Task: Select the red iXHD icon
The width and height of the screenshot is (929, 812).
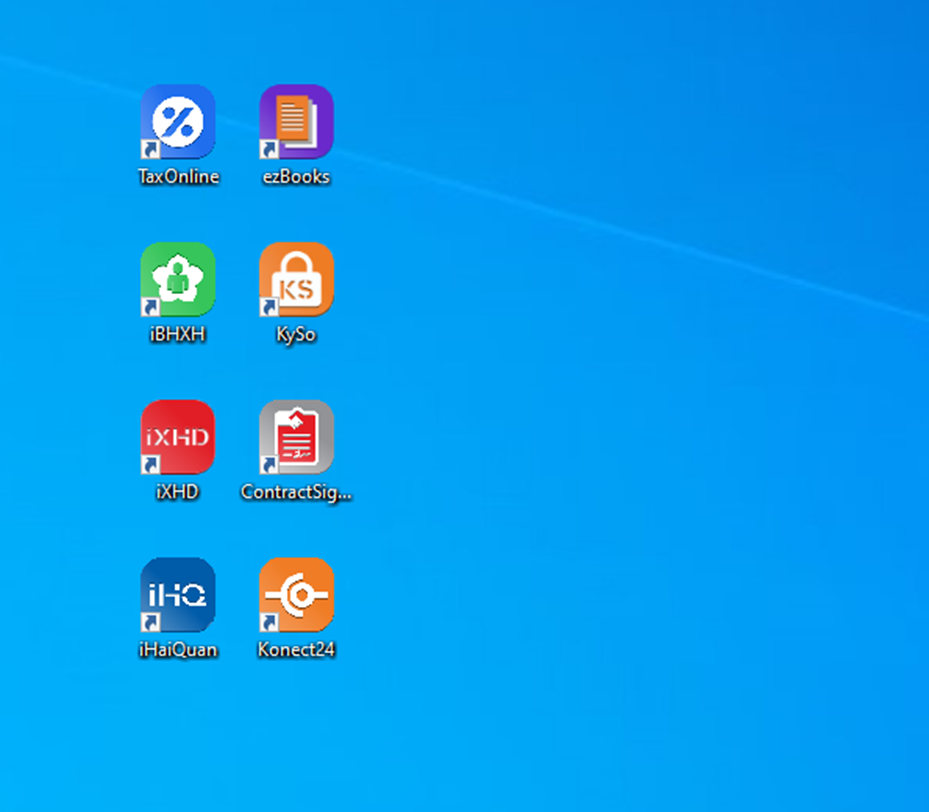Action: coord(178,437)
